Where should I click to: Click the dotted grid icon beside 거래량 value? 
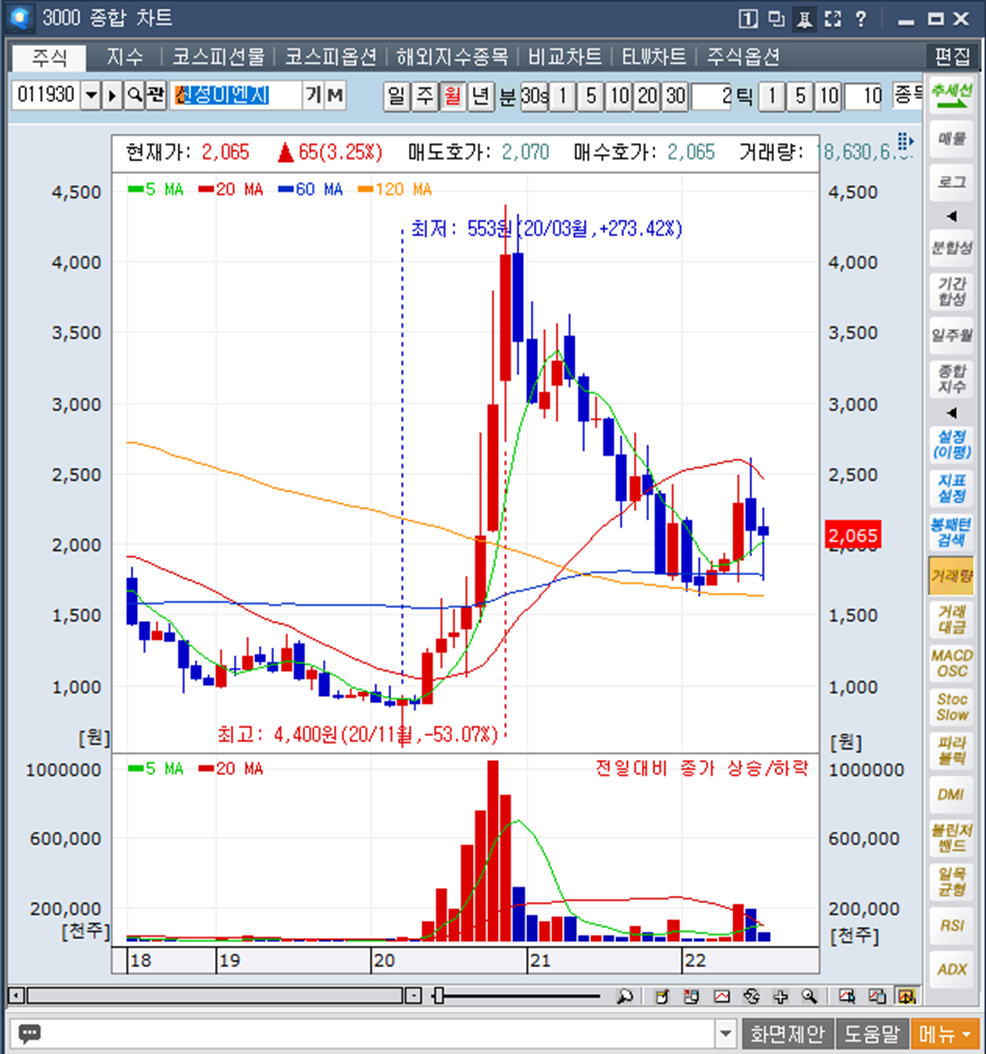[905, 141]
